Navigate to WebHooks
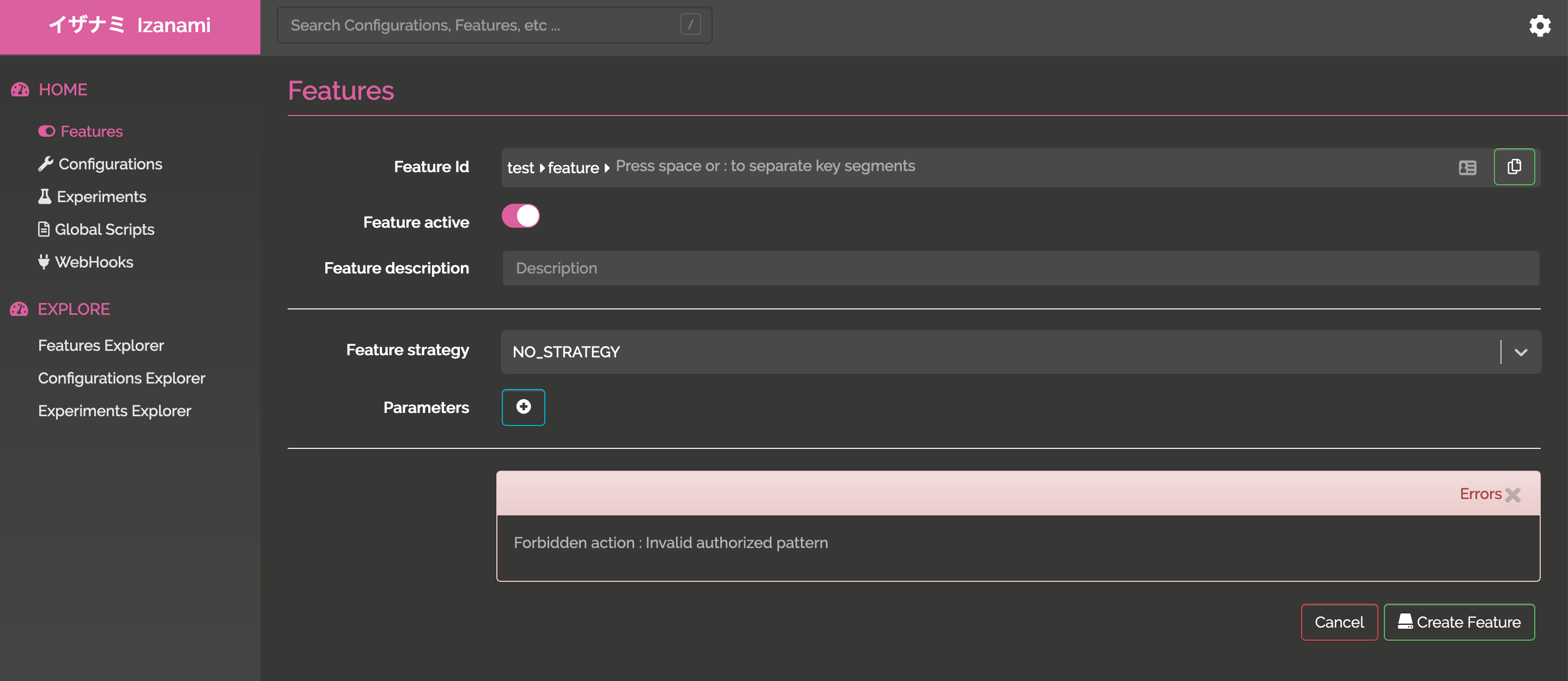 pos(86,262)
